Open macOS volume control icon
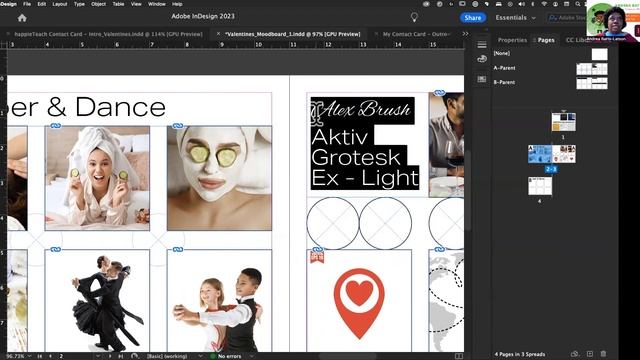Viewport: 640px width, 360px height. [521, 4]
